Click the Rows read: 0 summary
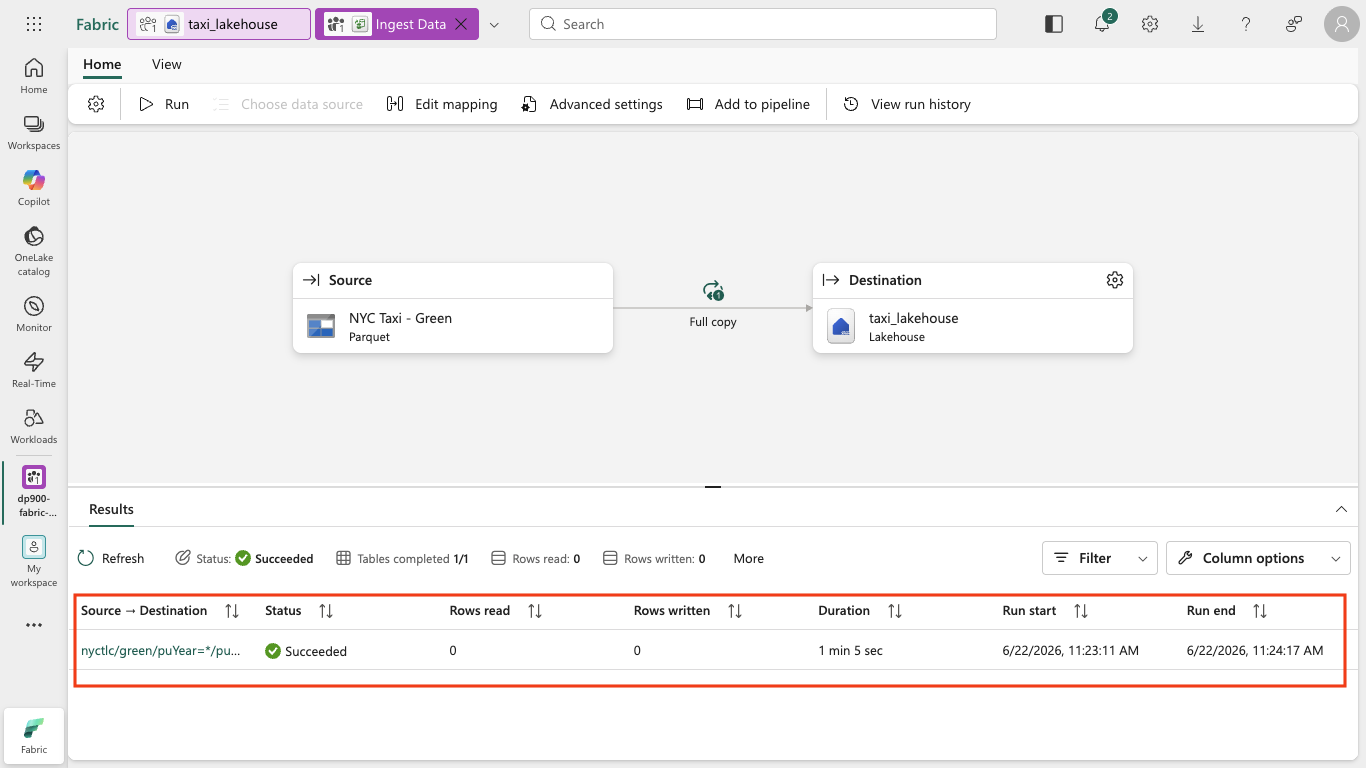 coord(536,558)
